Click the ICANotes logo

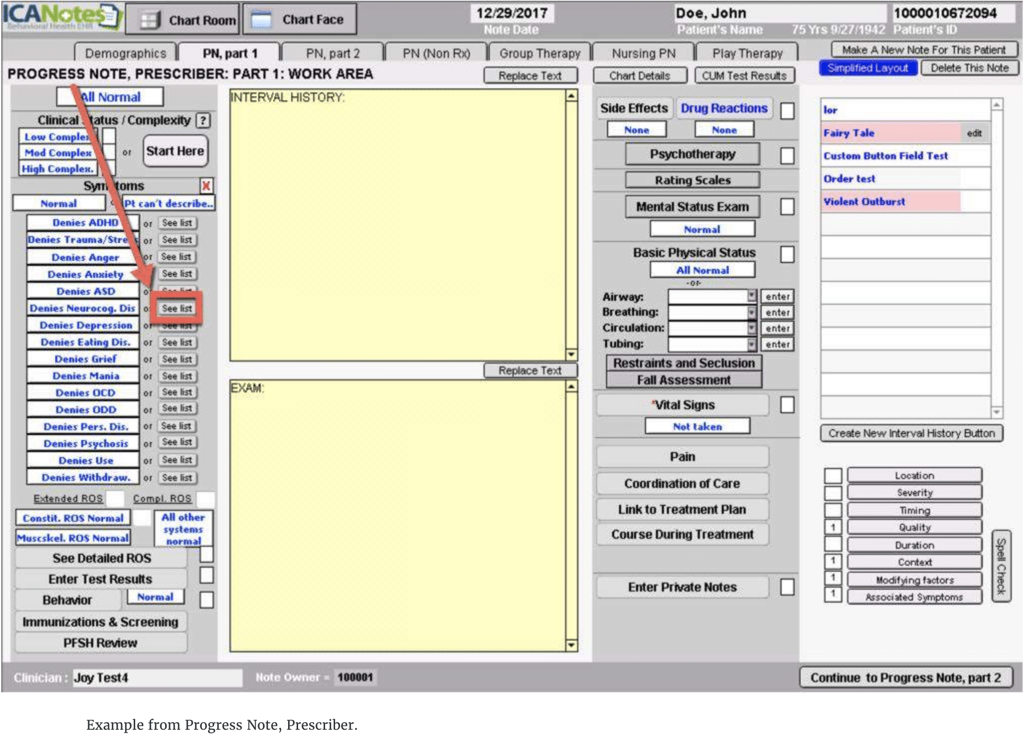[x=62, y=17]
